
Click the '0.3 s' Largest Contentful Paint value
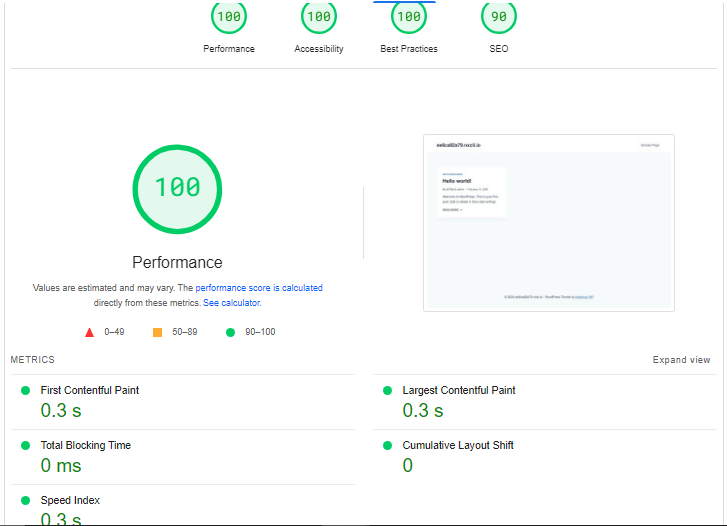click(423, 411)
